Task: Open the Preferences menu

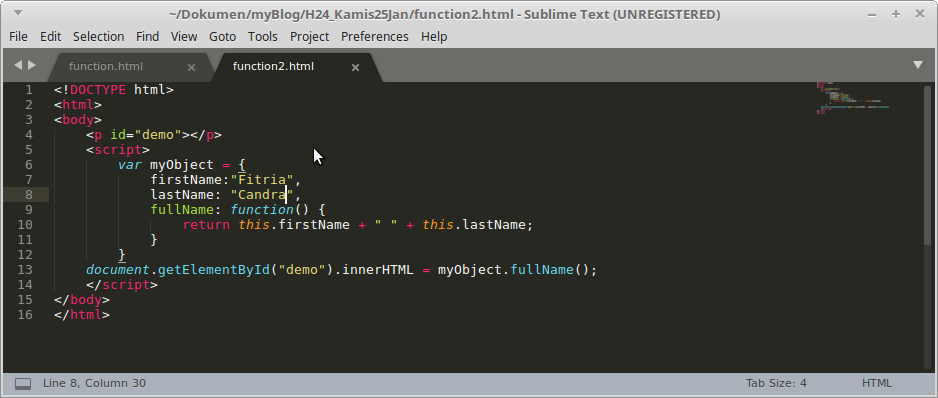Action: (x=374, y=37)
